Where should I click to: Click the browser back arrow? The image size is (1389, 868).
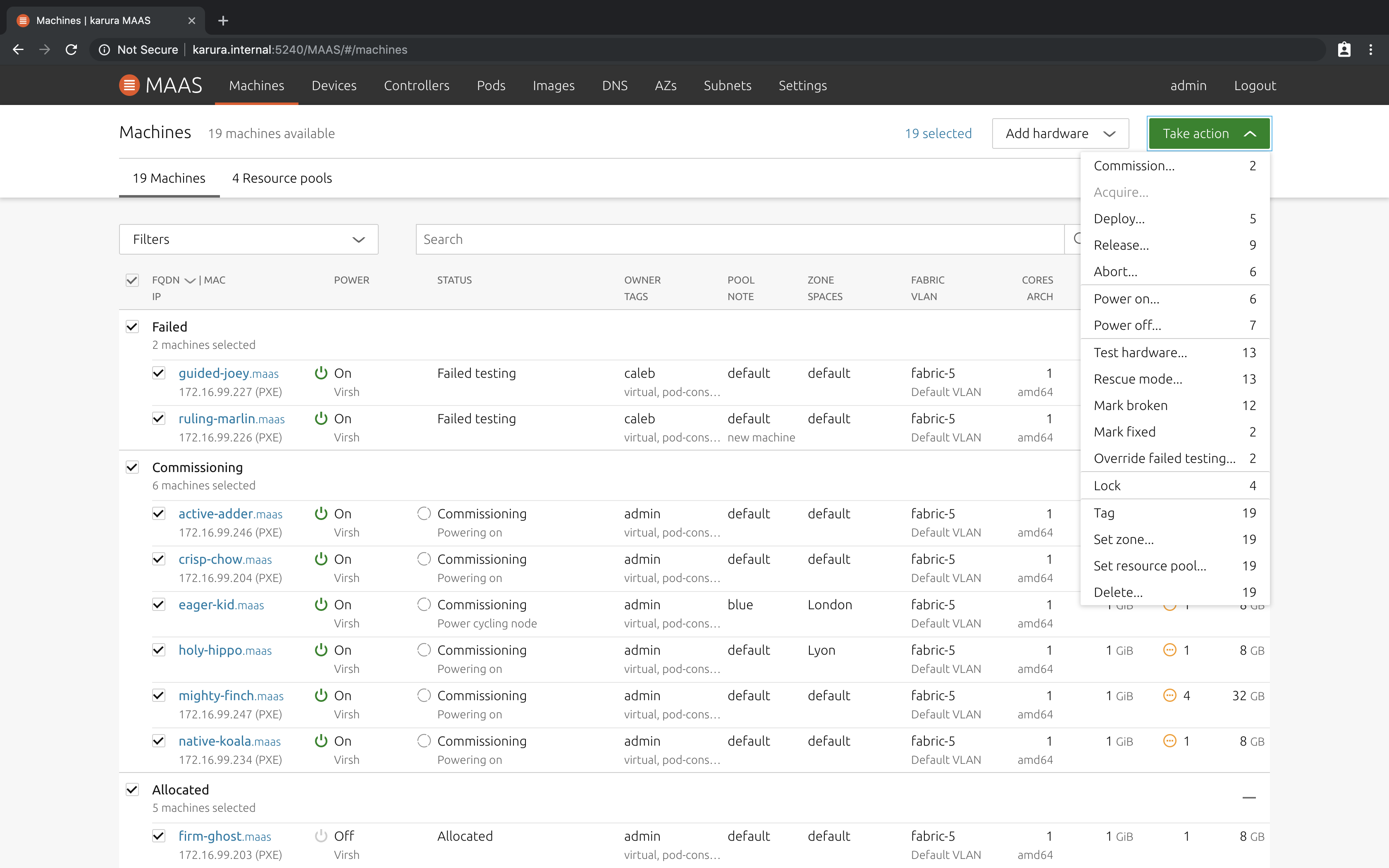pos(18,50)
